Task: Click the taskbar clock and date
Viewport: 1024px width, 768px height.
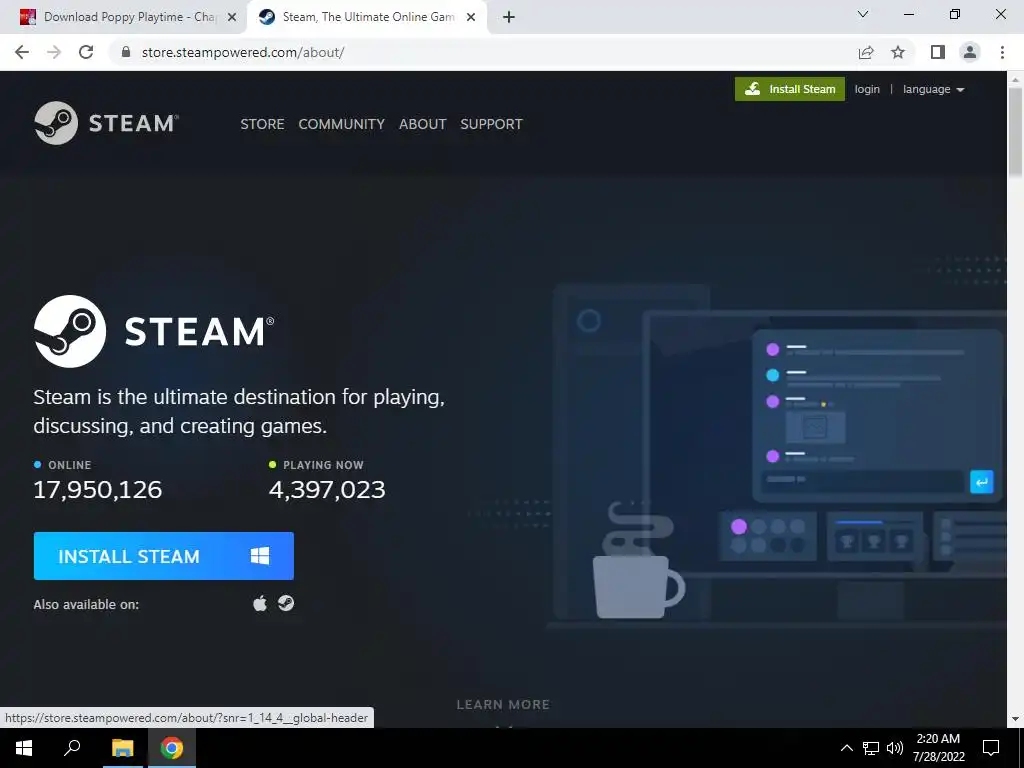Action: point(938,748)
